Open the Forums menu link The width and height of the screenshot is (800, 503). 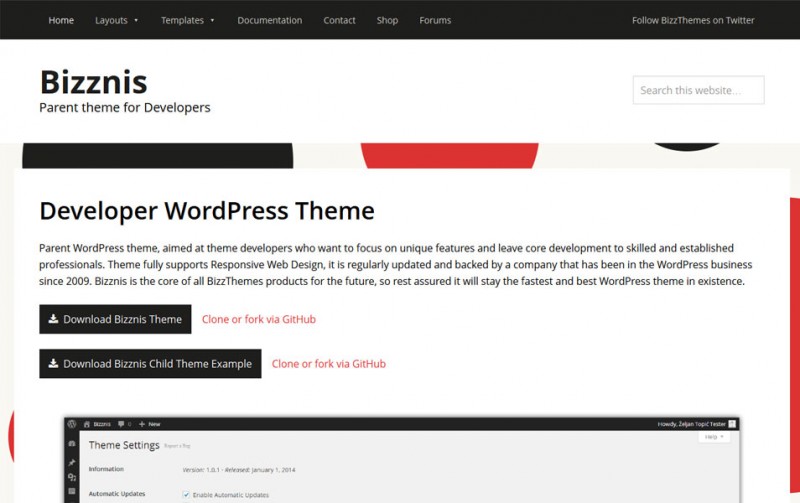435,20
